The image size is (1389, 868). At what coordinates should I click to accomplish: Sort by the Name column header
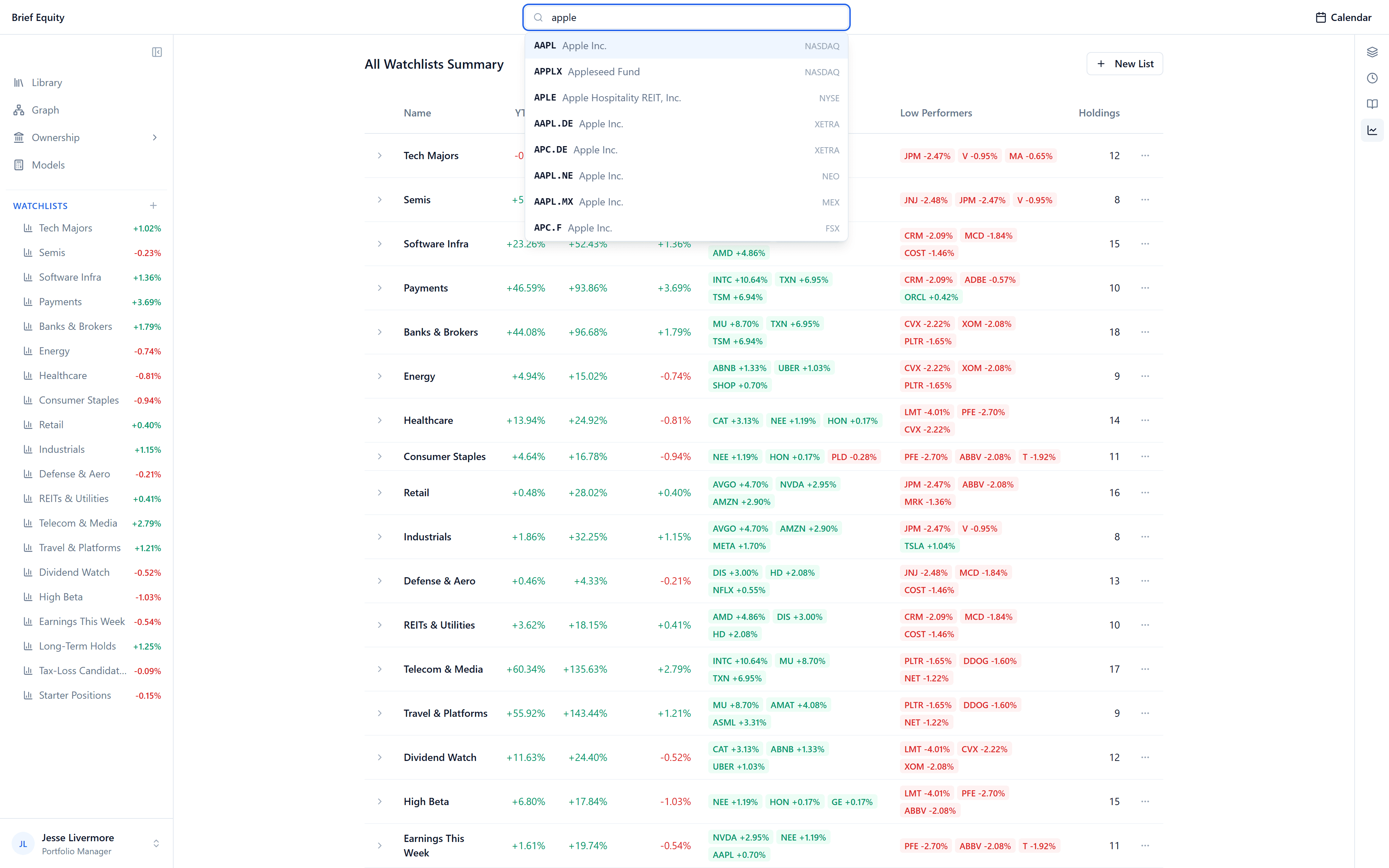tap(417, 113)
